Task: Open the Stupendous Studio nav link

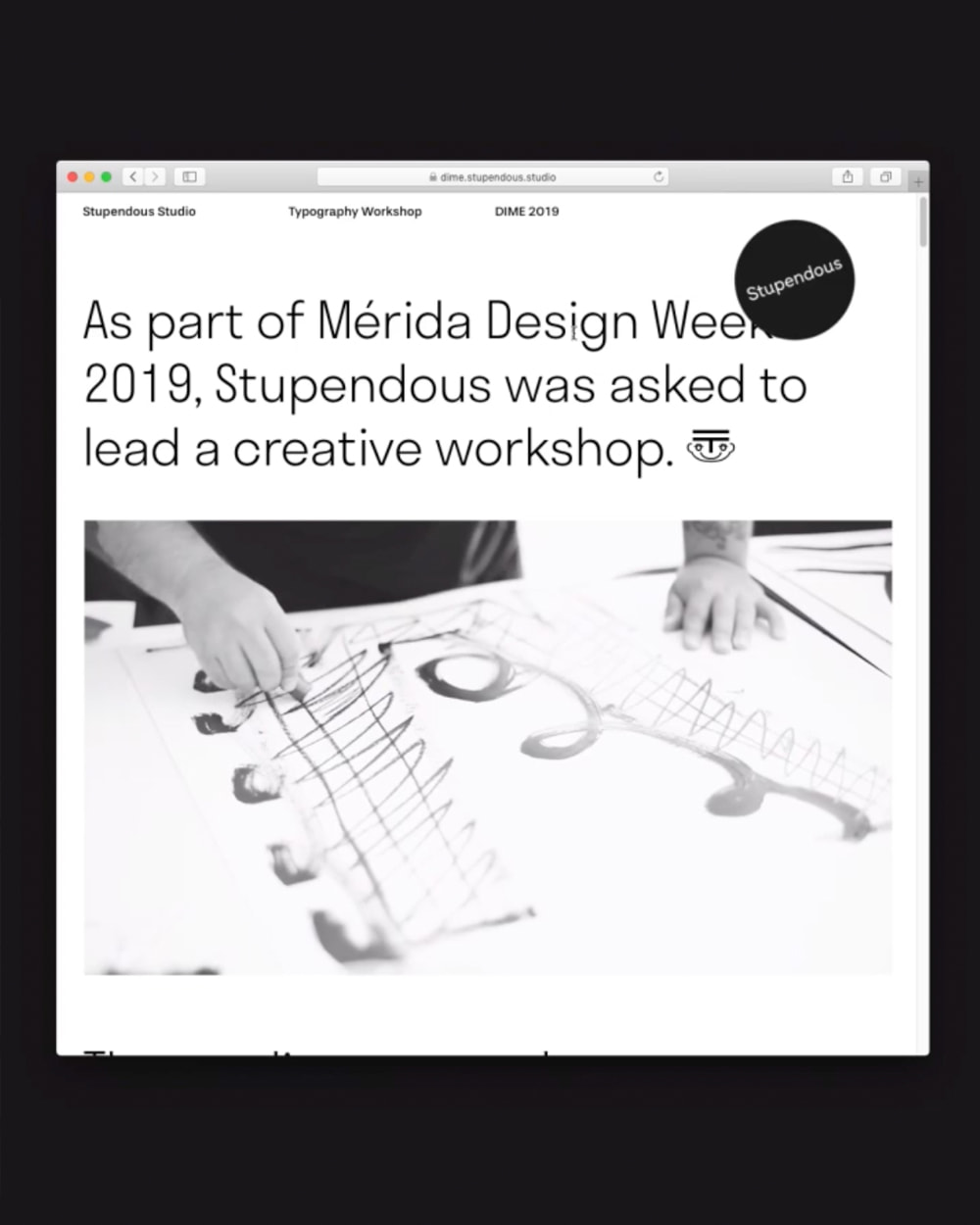Action: tap(139, 212)
